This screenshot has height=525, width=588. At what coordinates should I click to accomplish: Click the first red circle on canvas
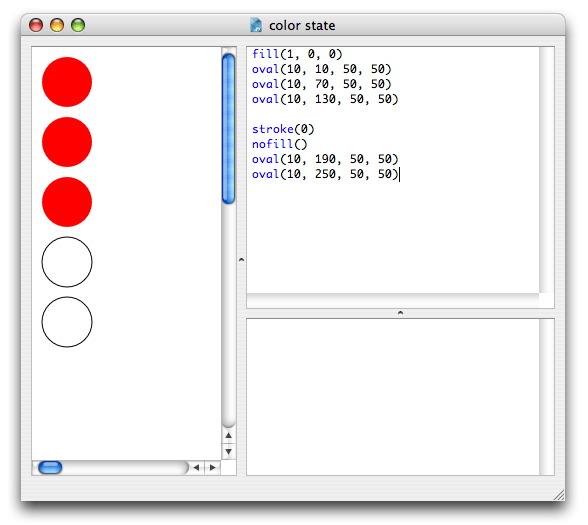pos(67,82)
